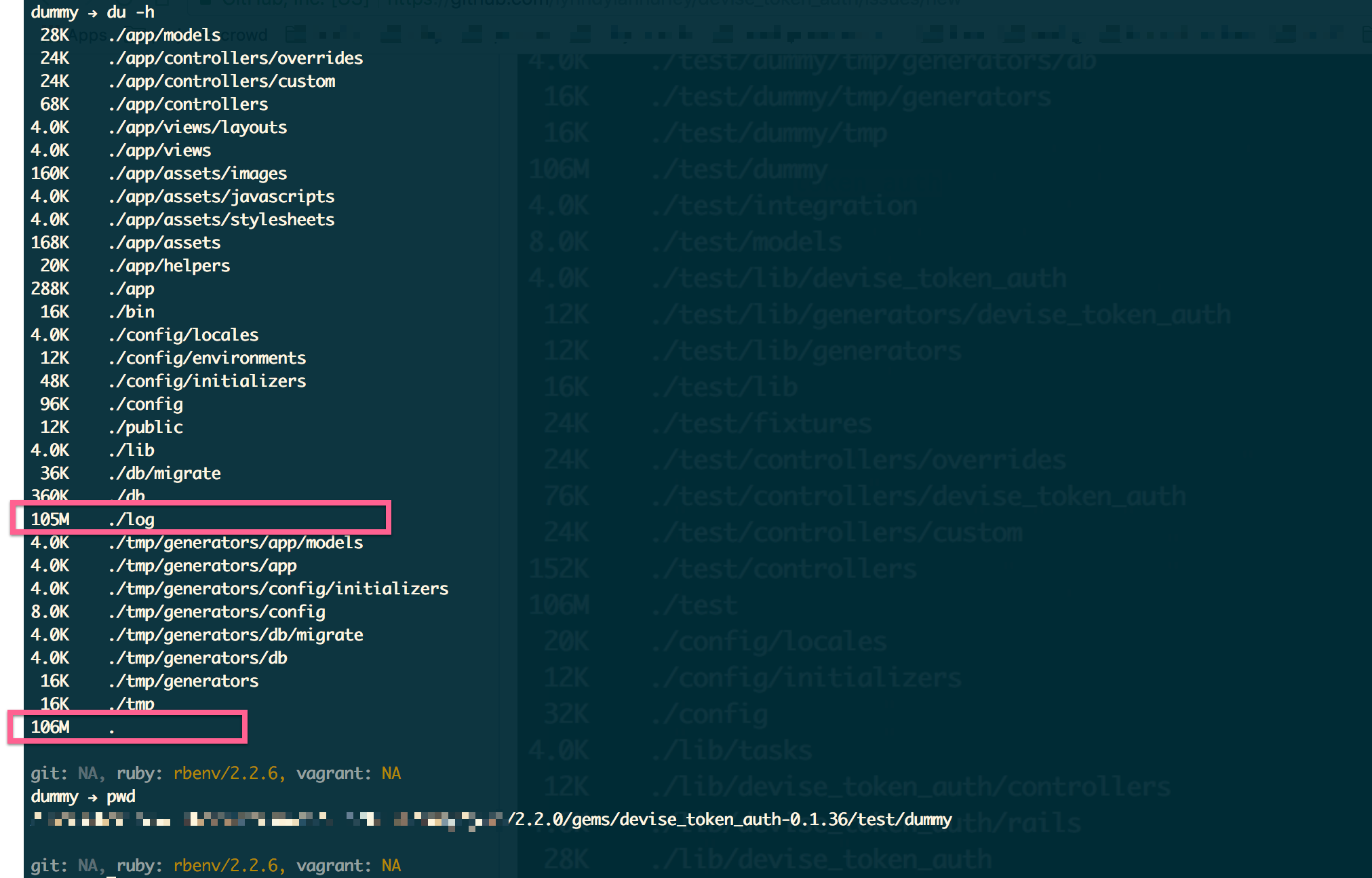Select './app/assets/javascripts' path

(221, 197)
